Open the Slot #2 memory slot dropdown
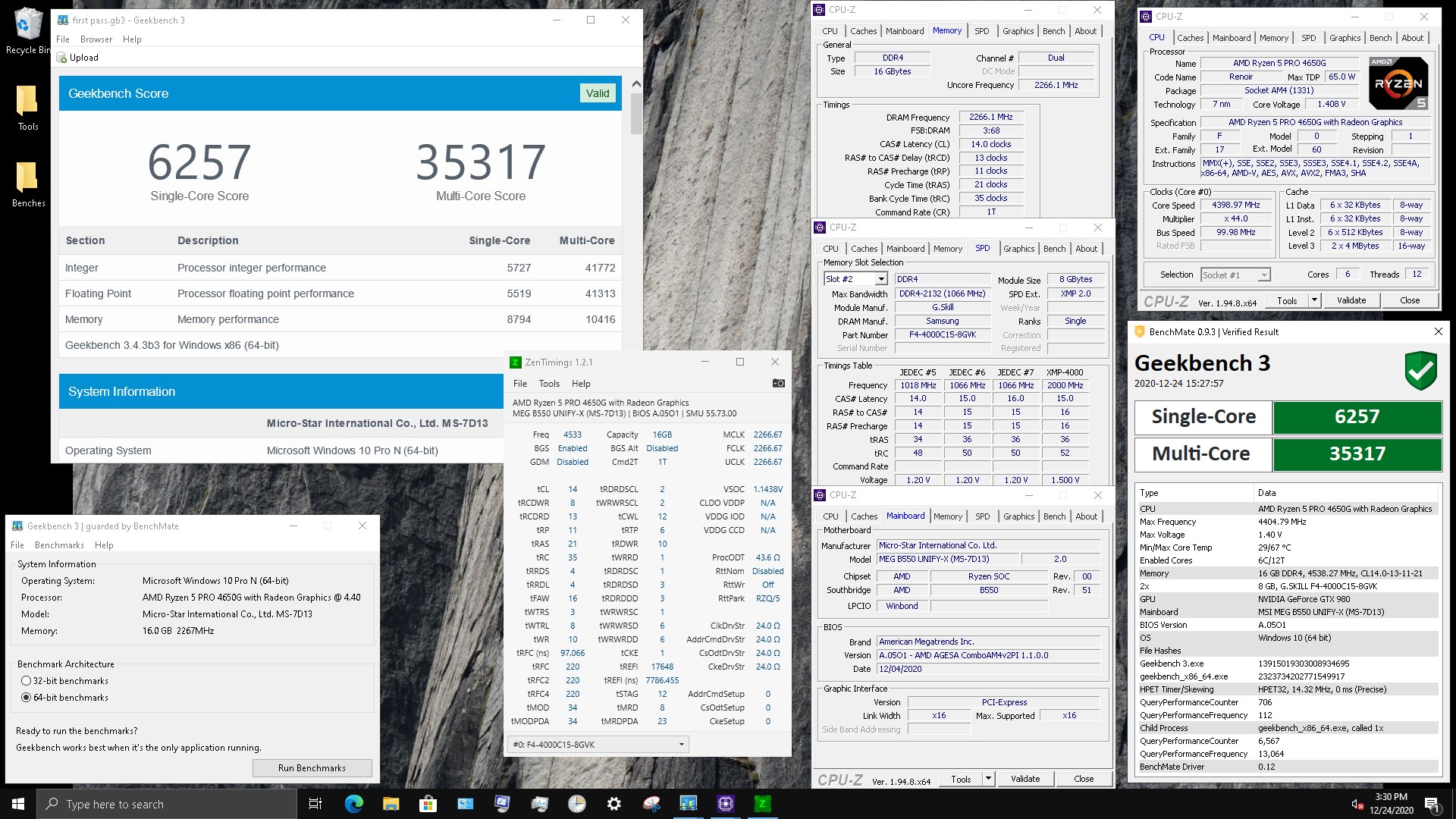1456x819 pixels. [881, 279]
